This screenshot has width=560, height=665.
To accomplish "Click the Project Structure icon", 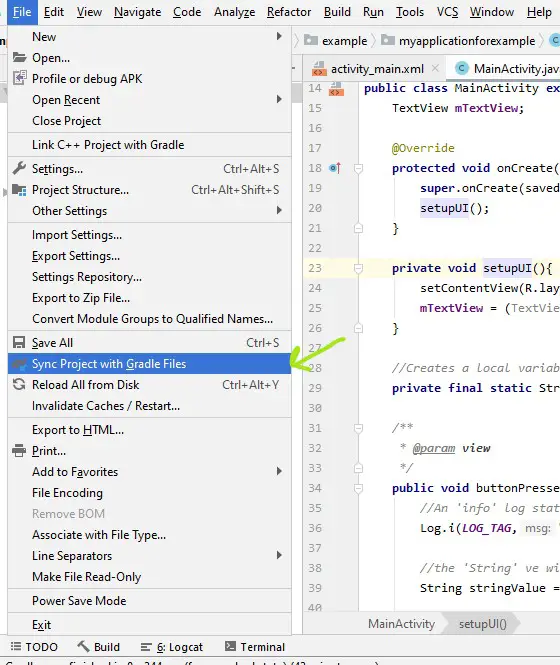I will click(19, 190).
